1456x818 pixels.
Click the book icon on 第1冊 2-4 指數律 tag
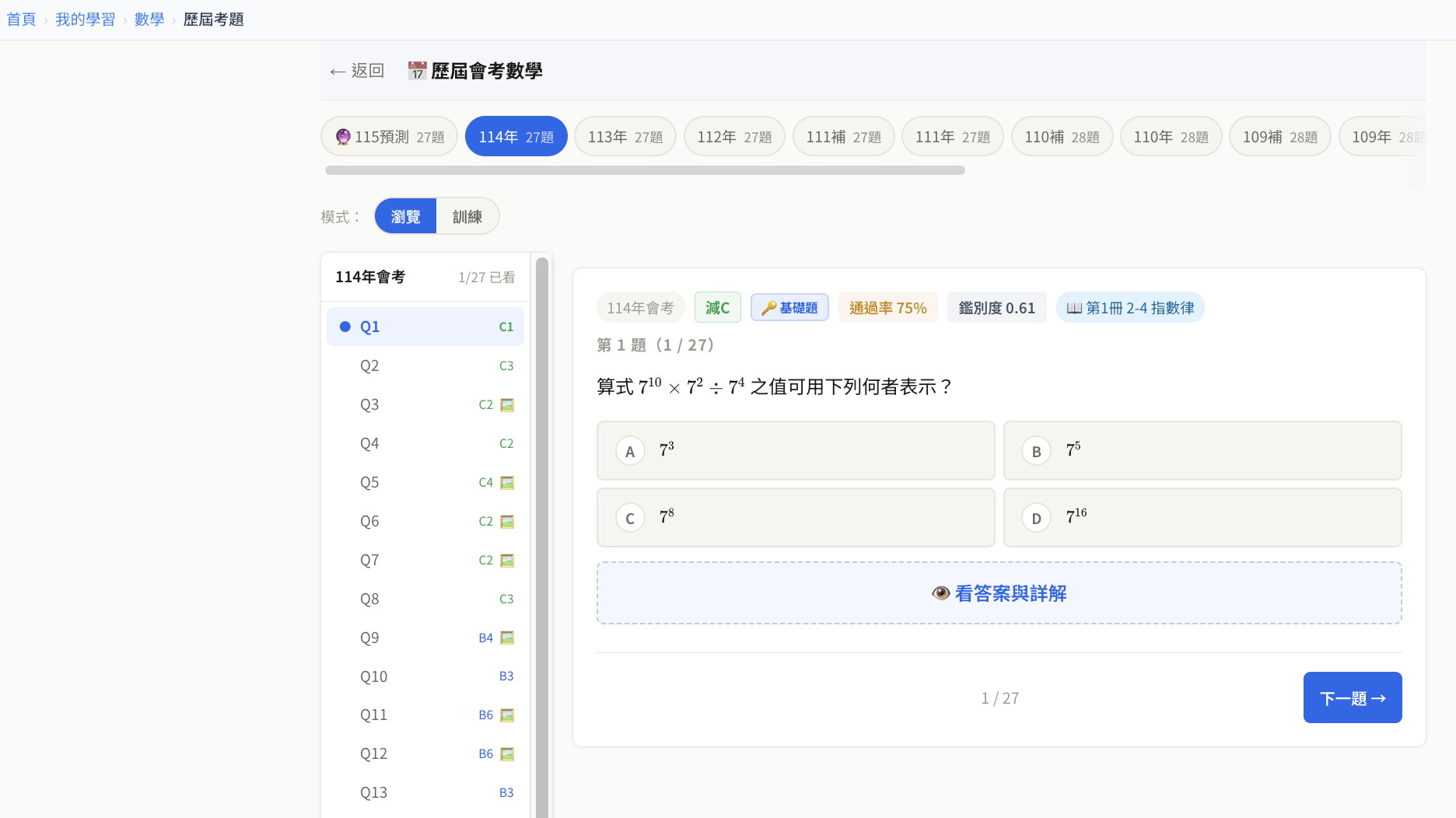coord(1073,307)
